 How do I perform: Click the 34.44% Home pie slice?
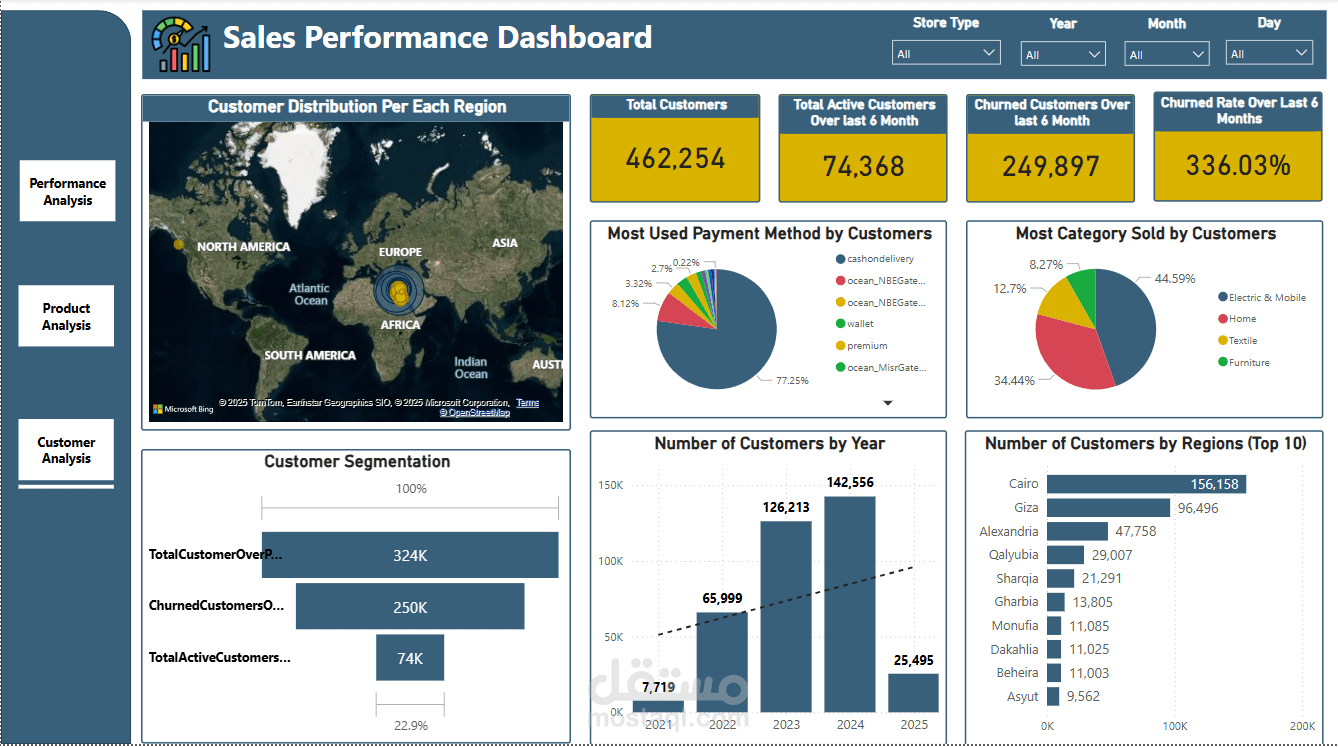click(1068, 350)
